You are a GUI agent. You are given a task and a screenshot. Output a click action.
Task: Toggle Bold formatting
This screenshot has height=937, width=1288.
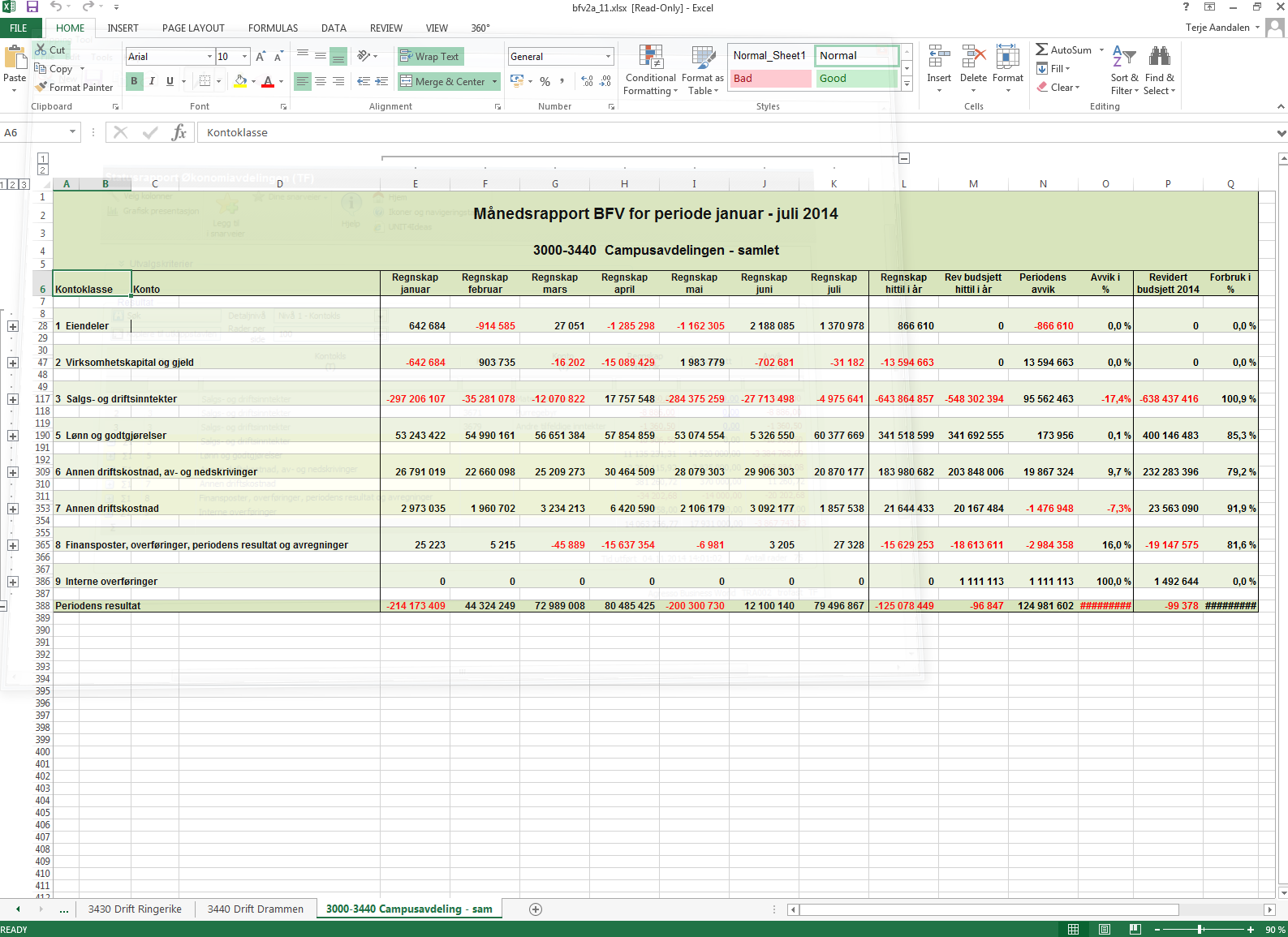tap(134, 81)
